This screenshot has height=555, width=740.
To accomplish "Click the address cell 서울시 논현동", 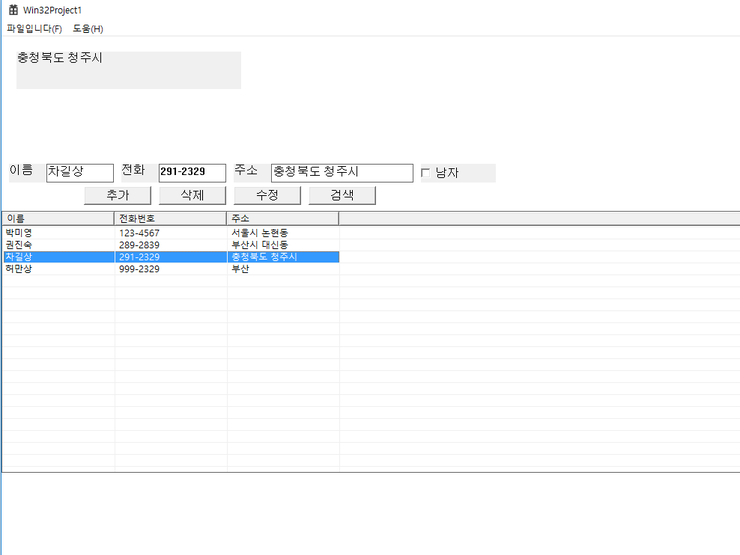I will click(x=260, y=233).
